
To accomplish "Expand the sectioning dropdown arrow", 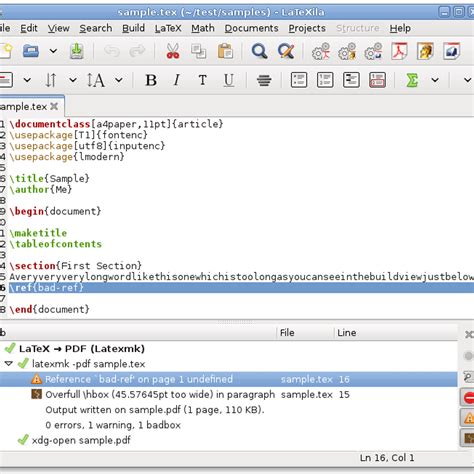I will [27, 80].
